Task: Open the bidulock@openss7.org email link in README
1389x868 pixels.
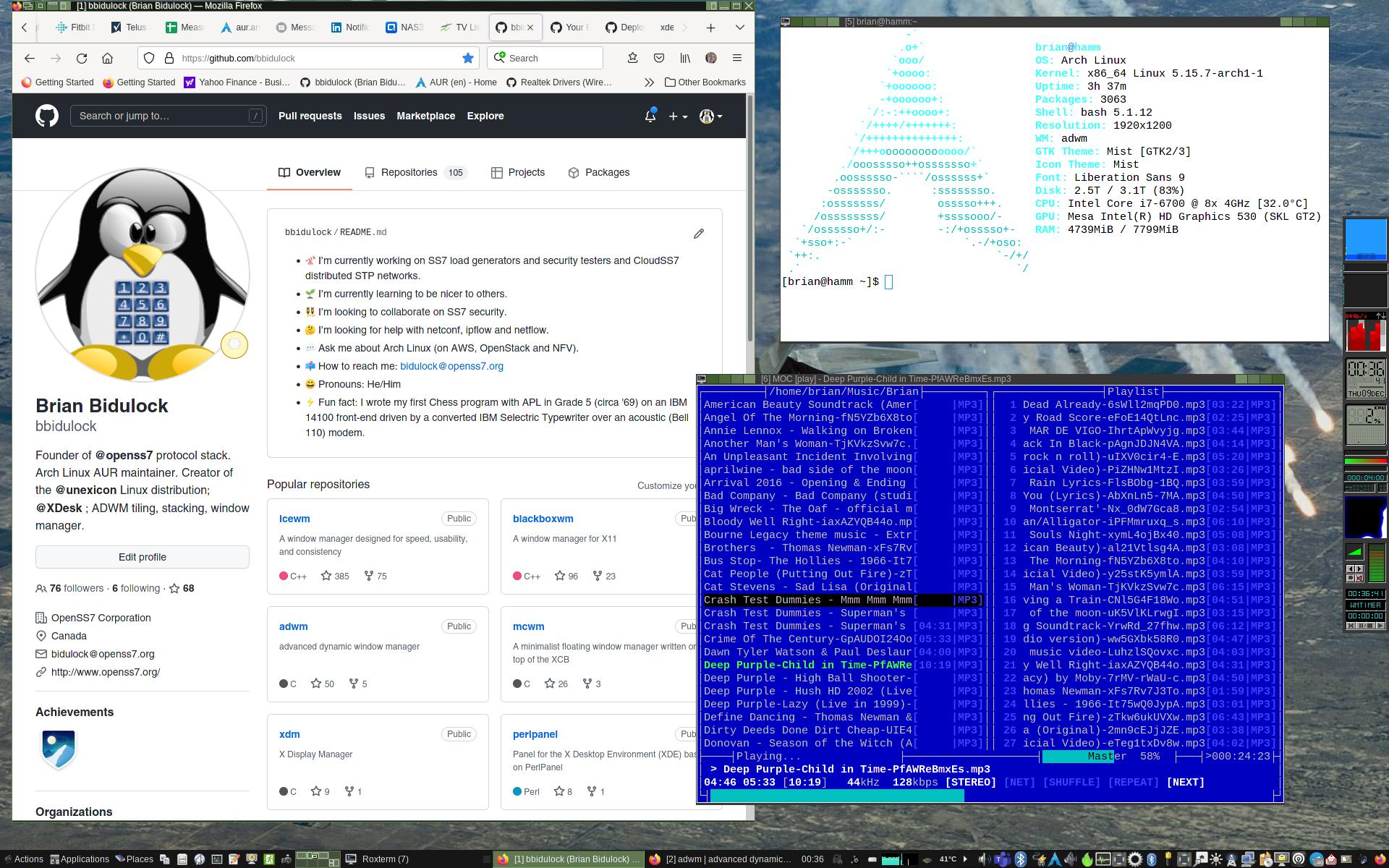Action: [x=451, y=366]
